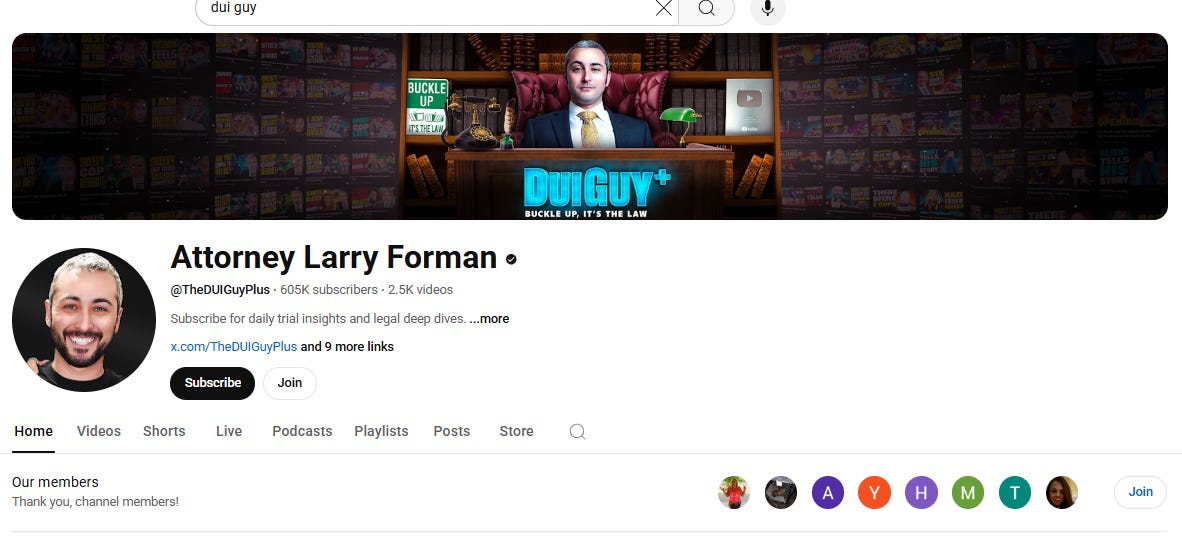Image resolution: width=1182 pixels, height=540 pixels.
Task: Expand channel description with '...more'
Action: coord(489,319)
